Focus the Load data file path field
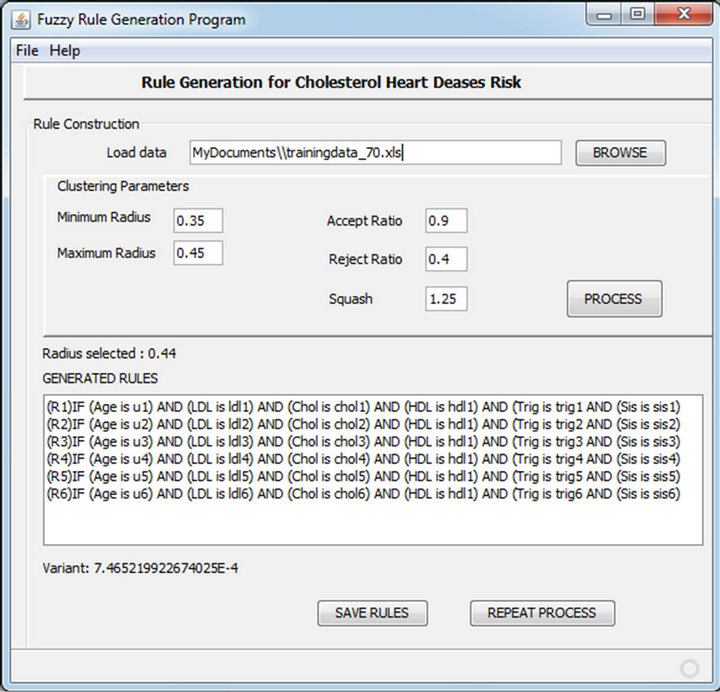 point(376,152)
